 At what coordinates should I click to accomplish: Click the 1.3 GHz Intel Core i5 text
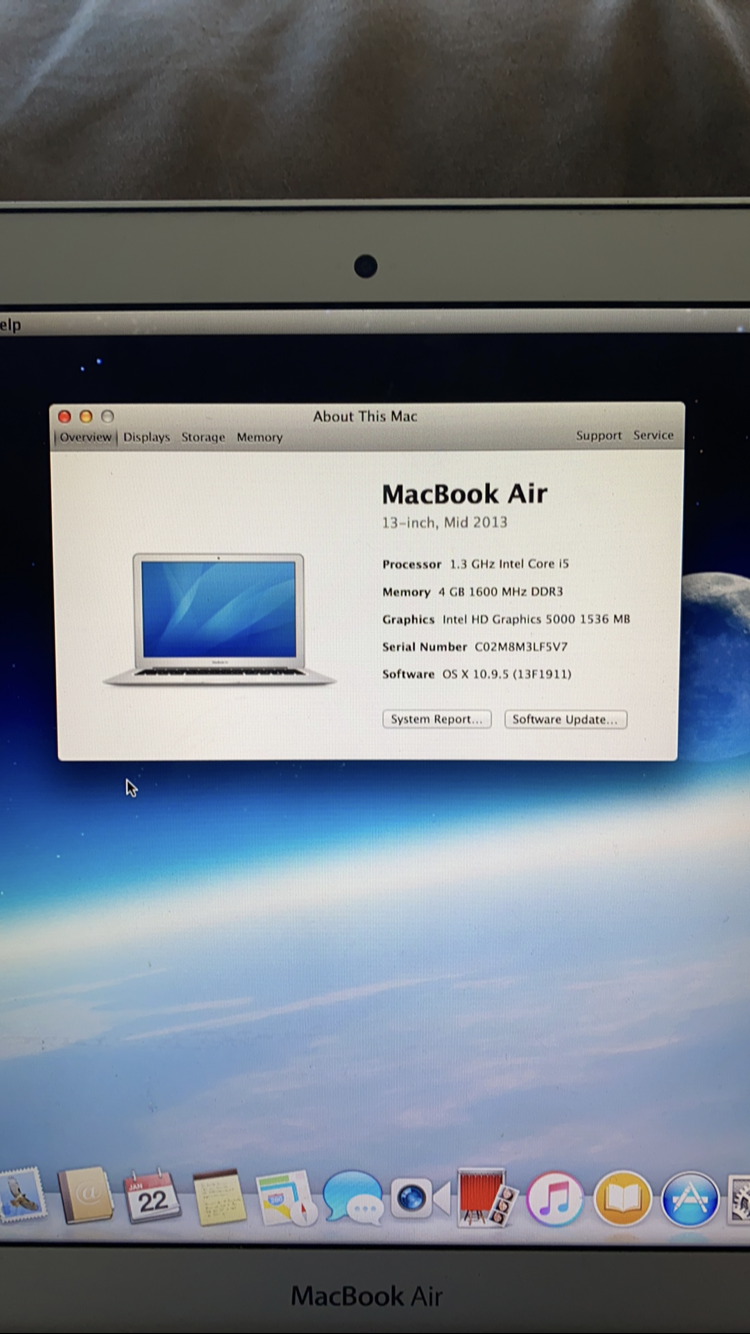(x=509, y=564)
